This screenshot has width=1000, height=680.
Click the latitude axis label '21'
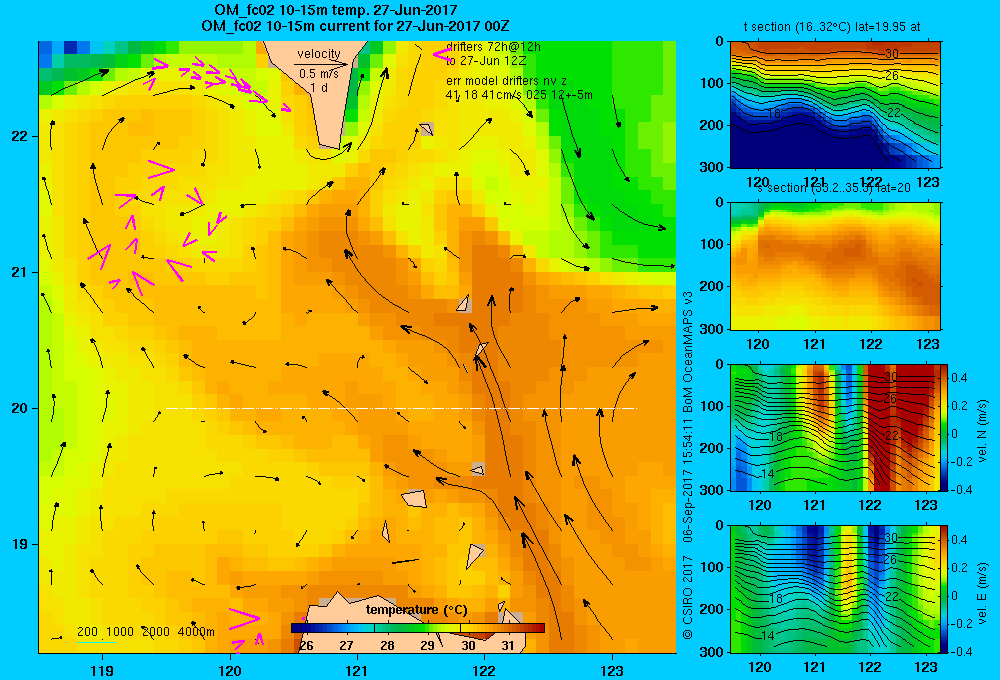20,272
